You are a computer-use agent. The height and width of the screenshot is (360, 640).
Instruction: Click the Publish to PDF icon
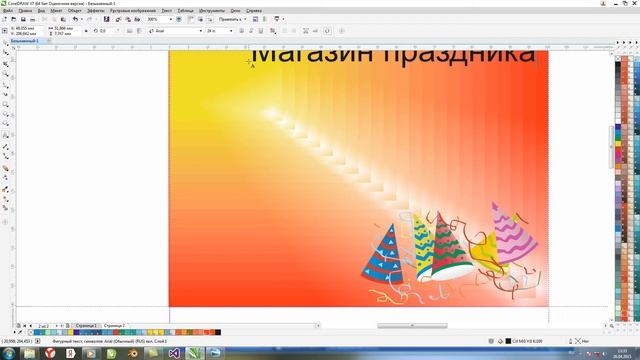pos(137,19)
